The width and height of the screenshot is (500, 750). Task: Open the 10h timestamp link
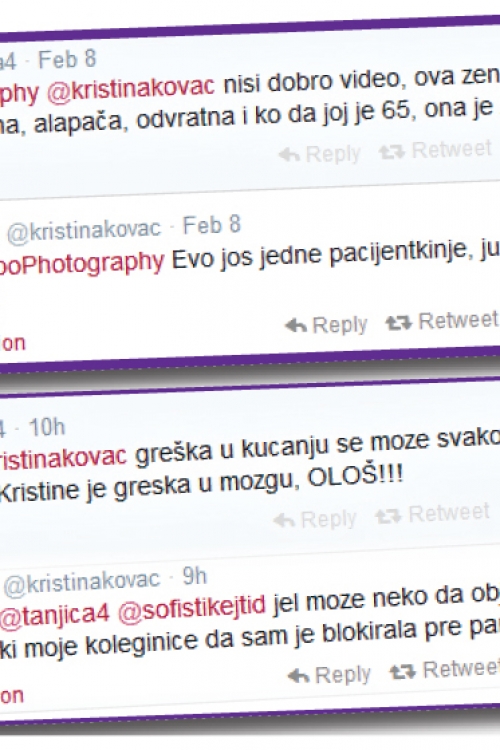pyautogui.click(x=46, y=427)
